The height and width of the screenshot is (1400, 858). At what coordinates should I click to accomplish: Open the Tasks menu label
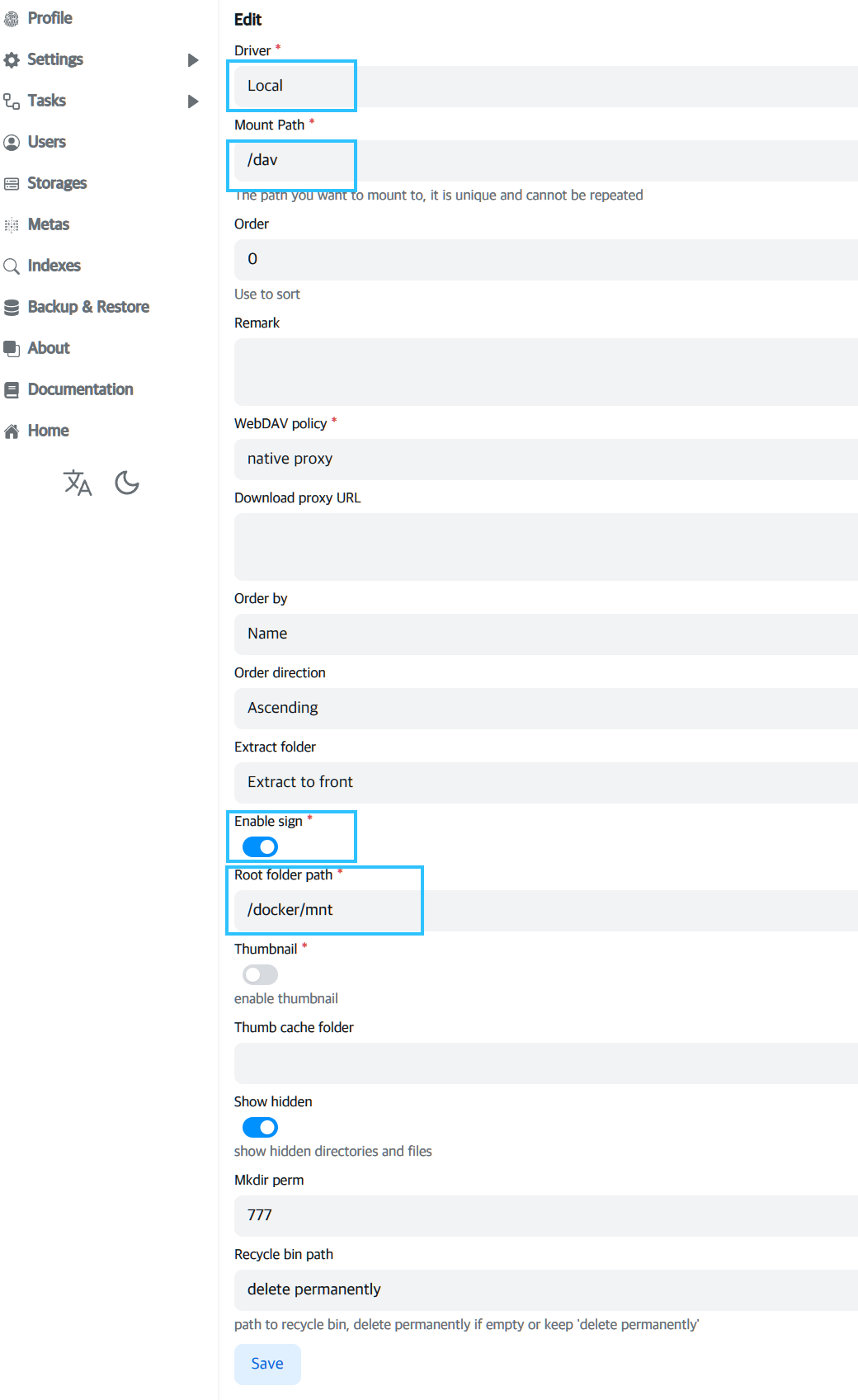point(47,101)
